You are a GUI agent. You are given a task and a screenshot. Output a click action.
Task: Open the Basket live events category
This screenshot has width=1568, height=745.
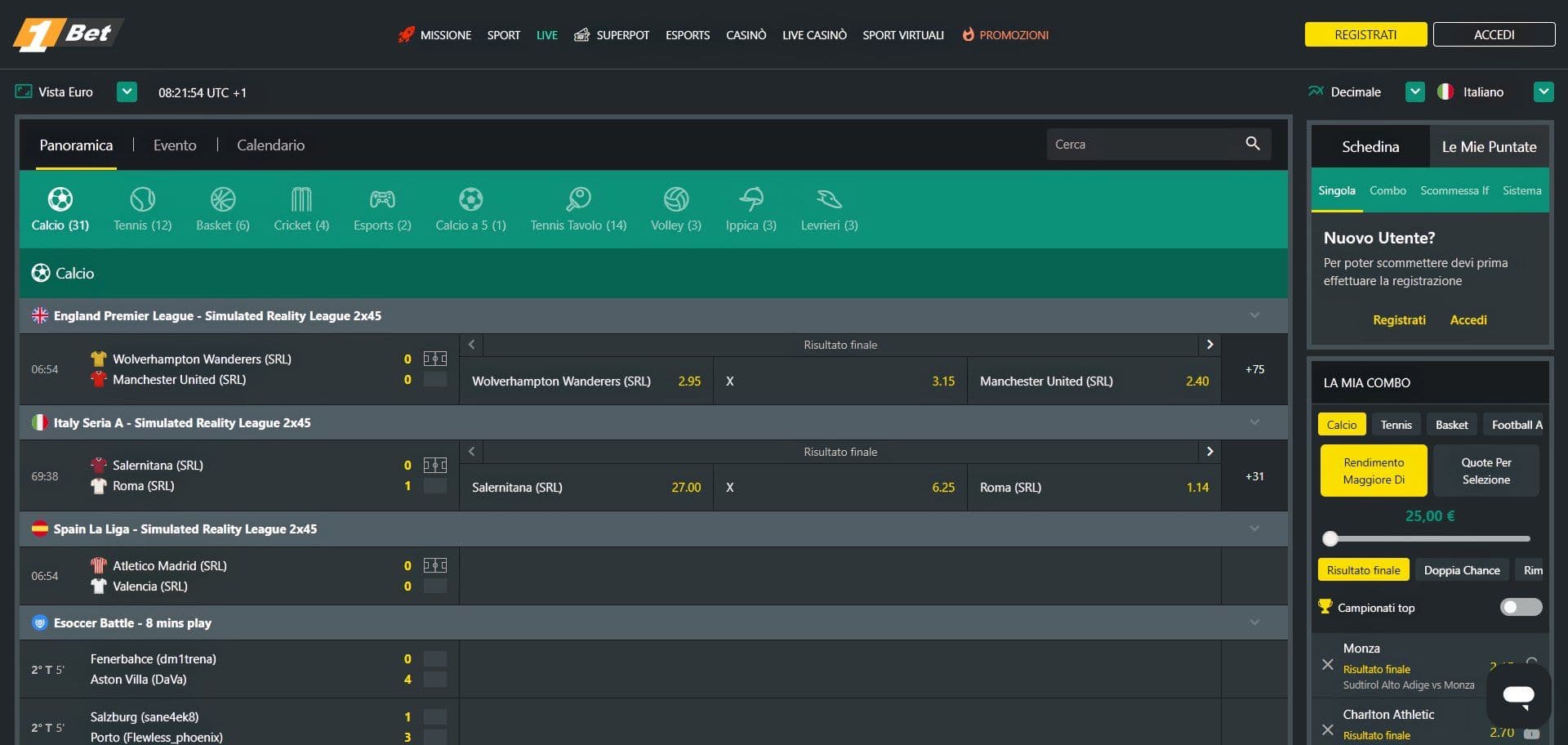point(222,199)
